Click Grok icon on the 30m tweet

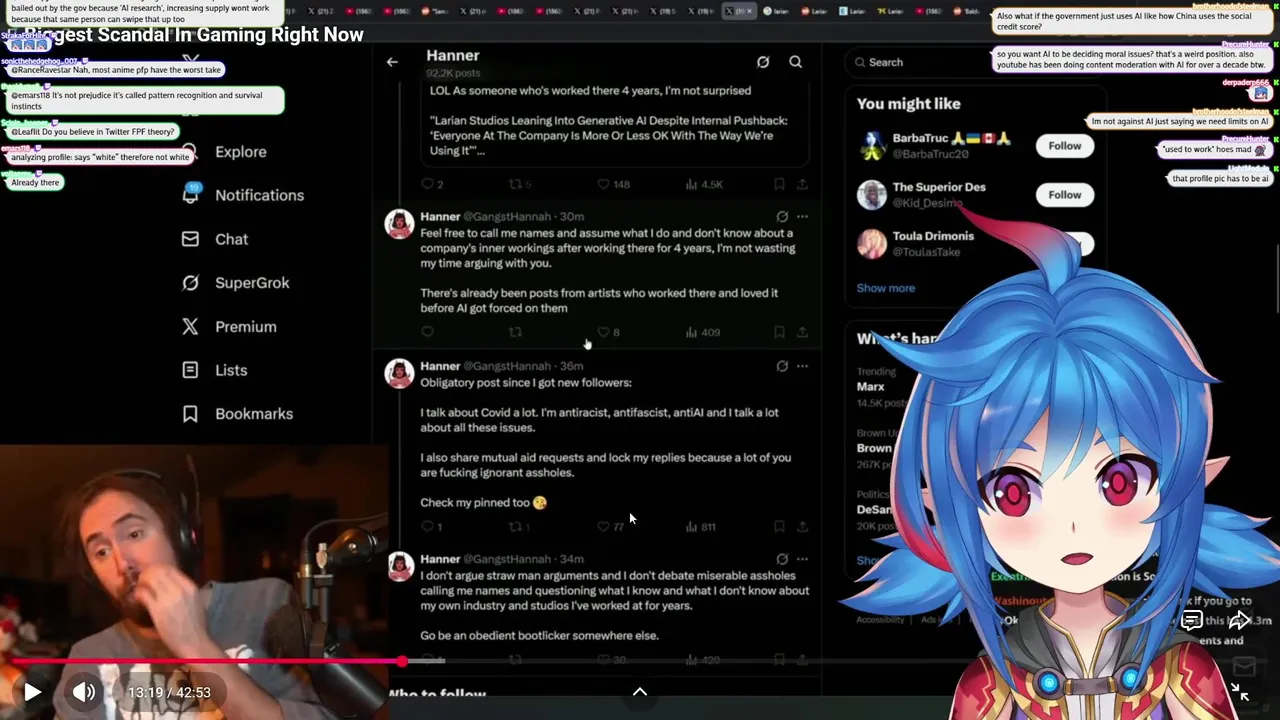coord(782,216)
